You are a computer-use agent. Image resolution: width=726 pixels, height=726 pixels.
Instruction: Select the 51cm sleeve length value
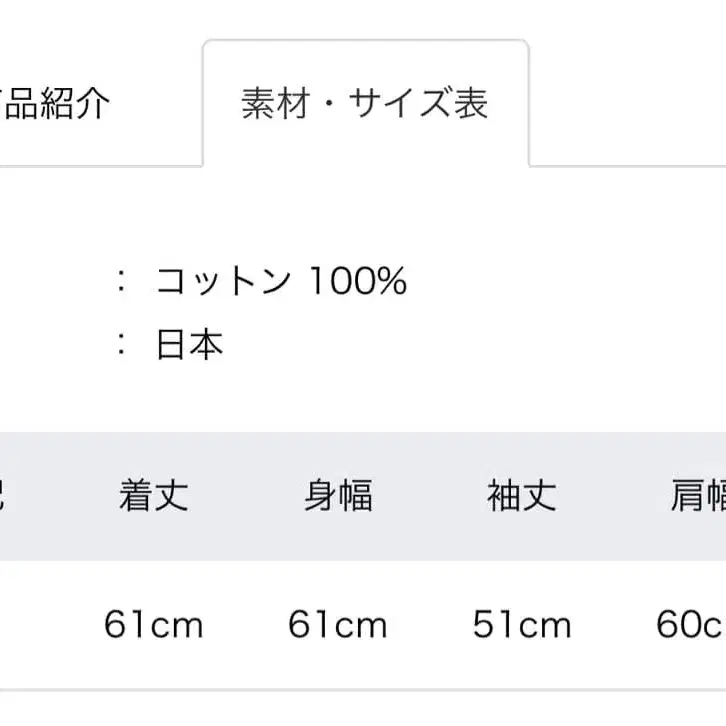click(522, 626)
